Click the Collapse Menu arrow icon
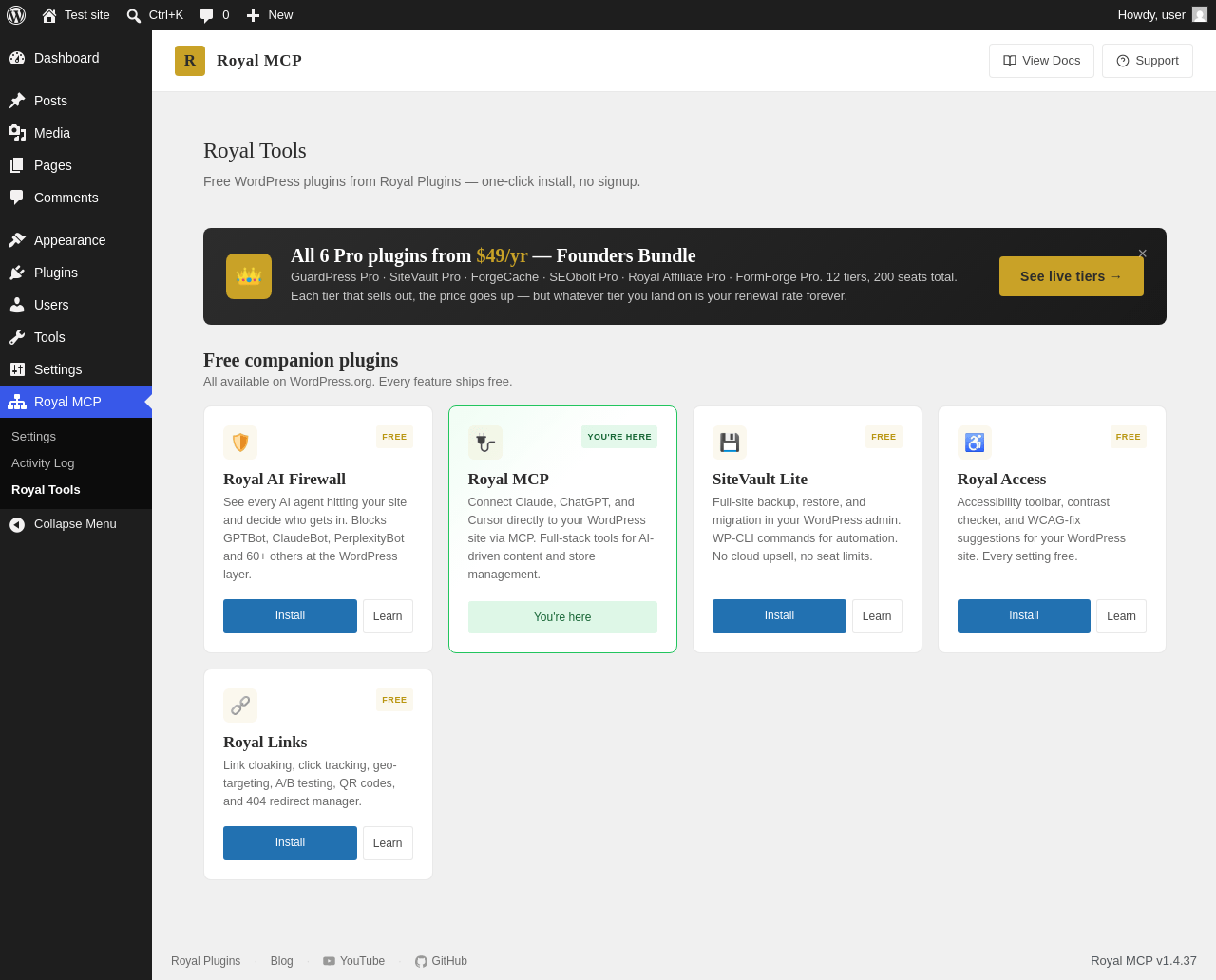This screenshot has width=1216, height=980. [x=17, y=524]
